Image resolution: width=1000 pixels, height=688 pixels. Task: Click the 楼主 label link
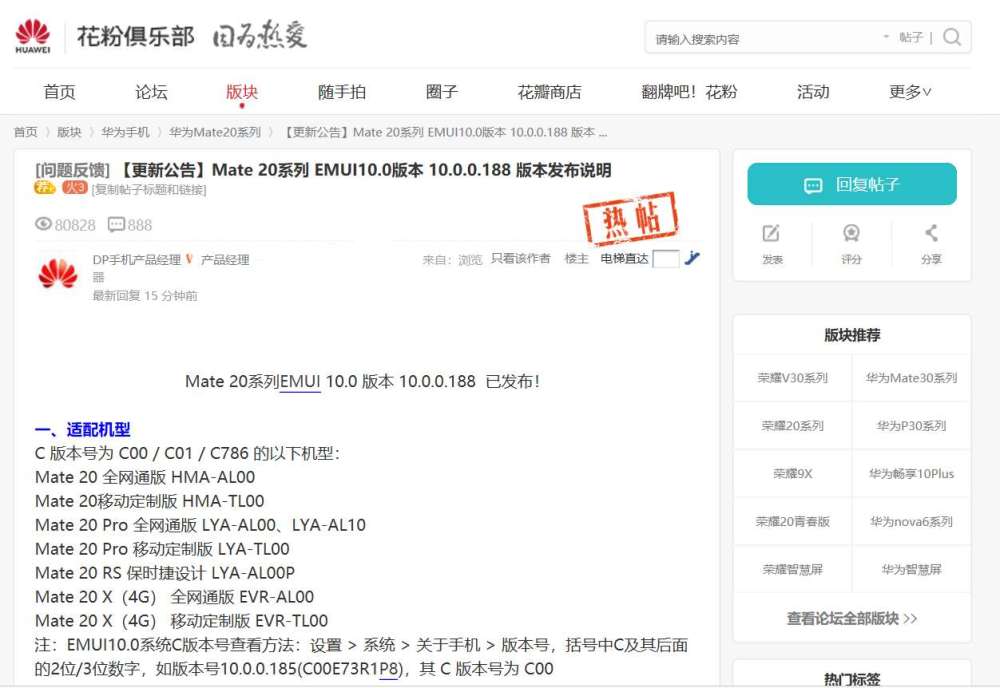(x=577, y=258)
